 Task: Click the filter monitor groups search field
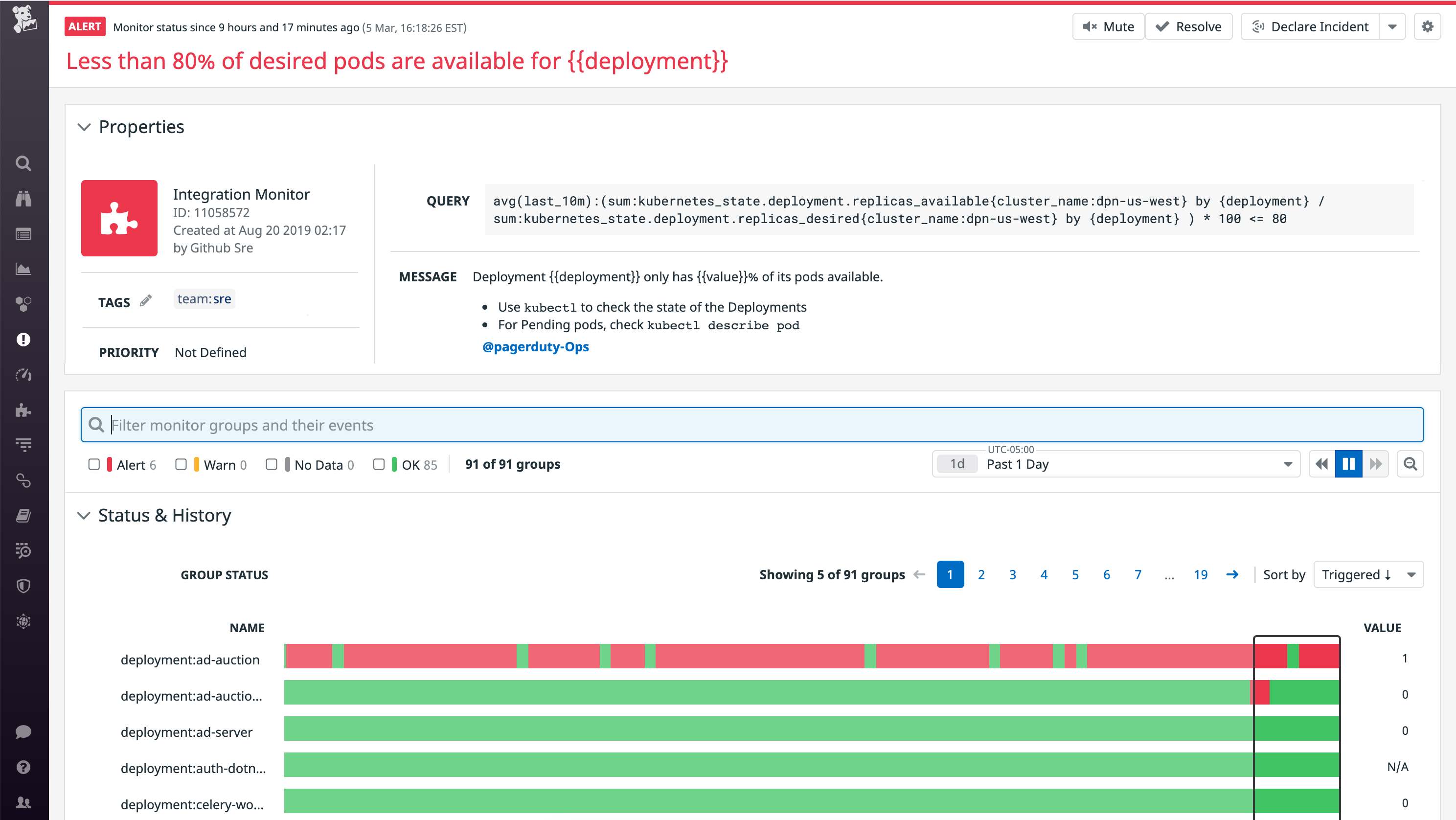[x=565, y=424]
